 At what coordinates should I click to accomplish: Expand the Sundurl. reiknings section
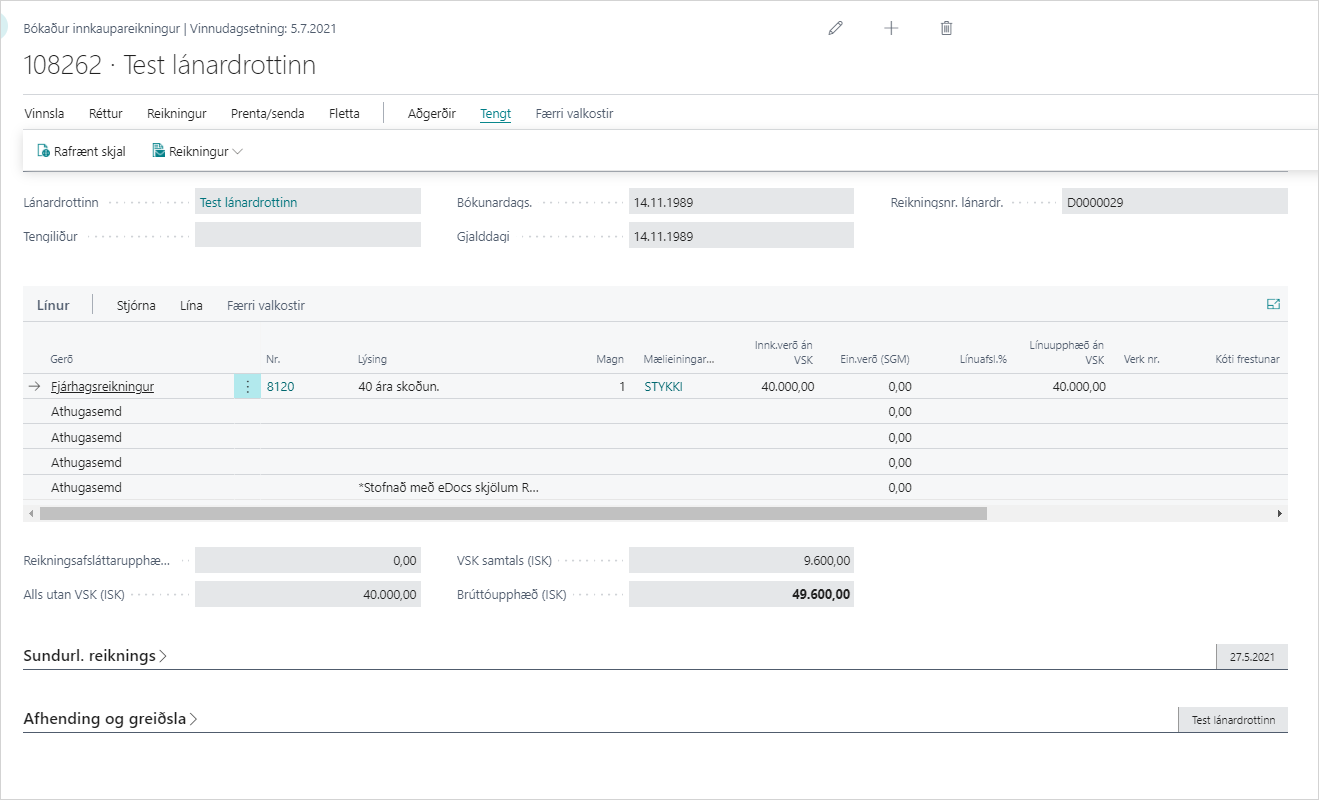tap(95, 656)
